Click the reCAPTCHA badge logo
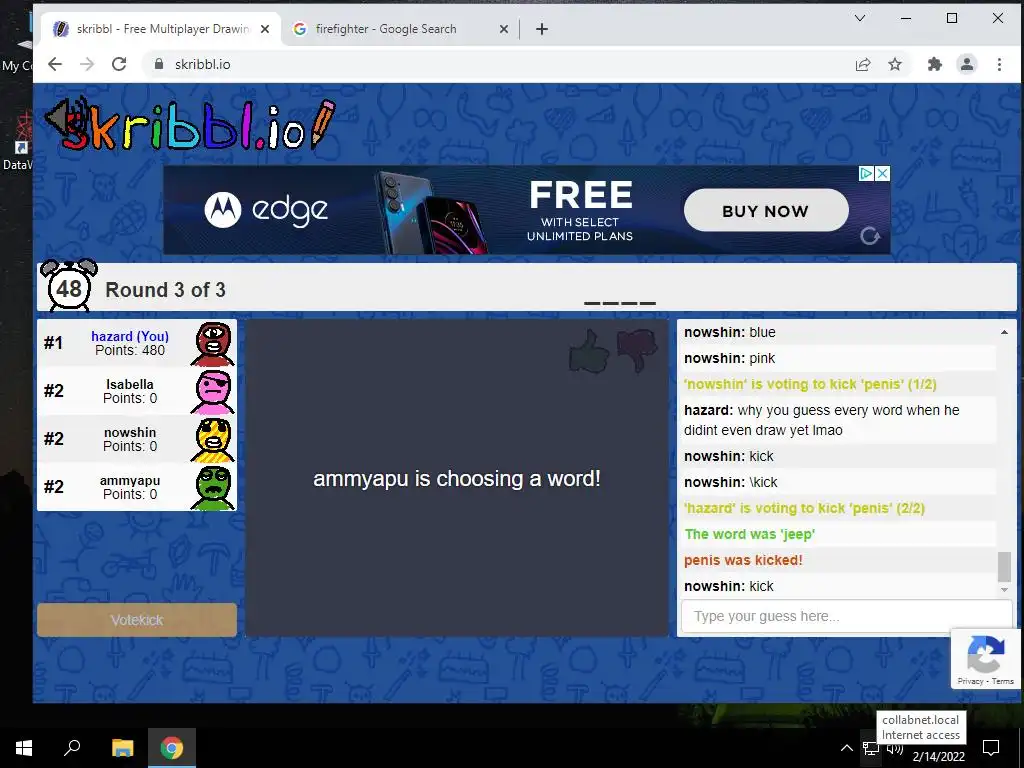 (985, 654)
